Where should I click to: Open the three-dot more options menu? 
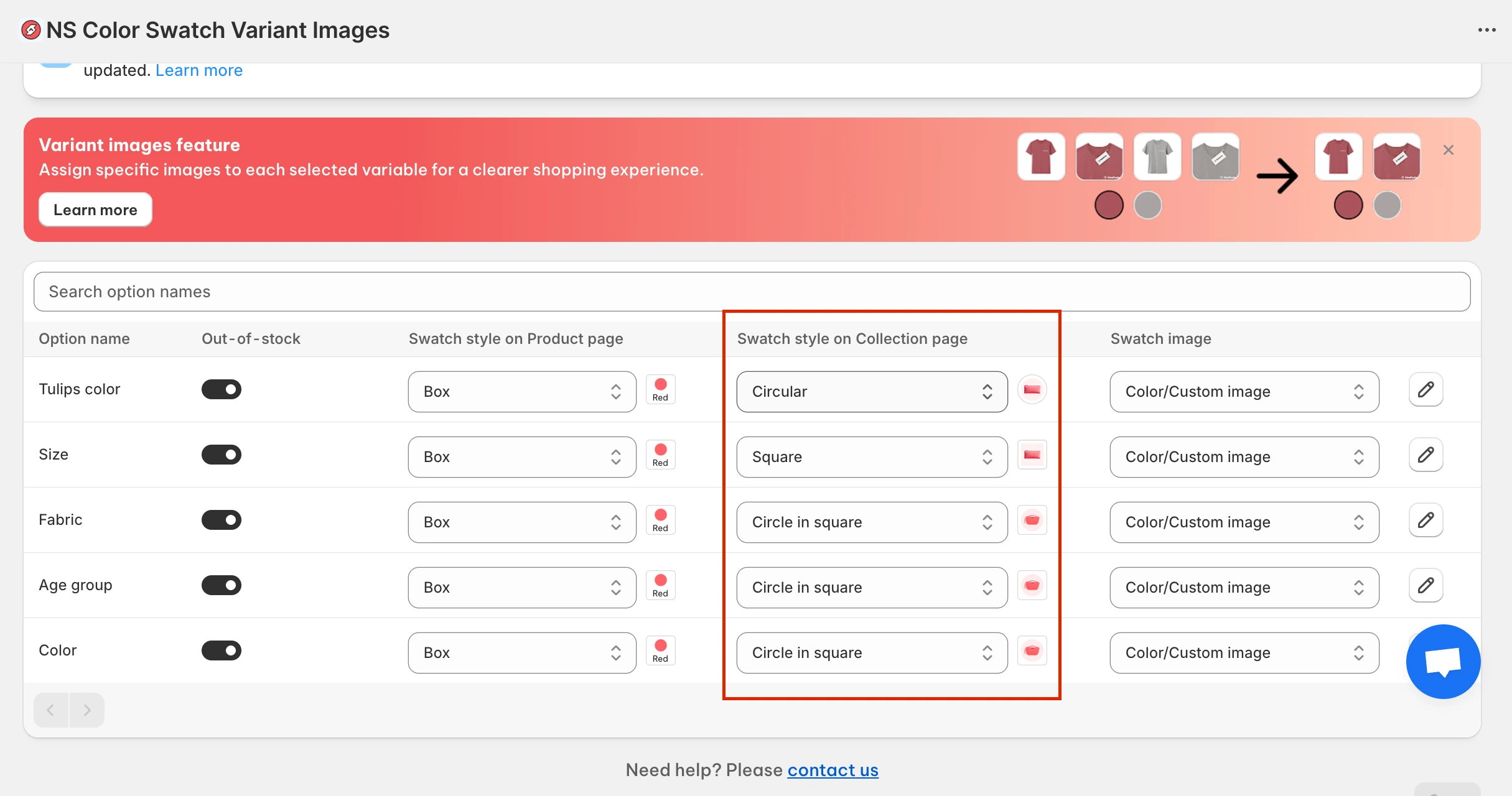1486,30
